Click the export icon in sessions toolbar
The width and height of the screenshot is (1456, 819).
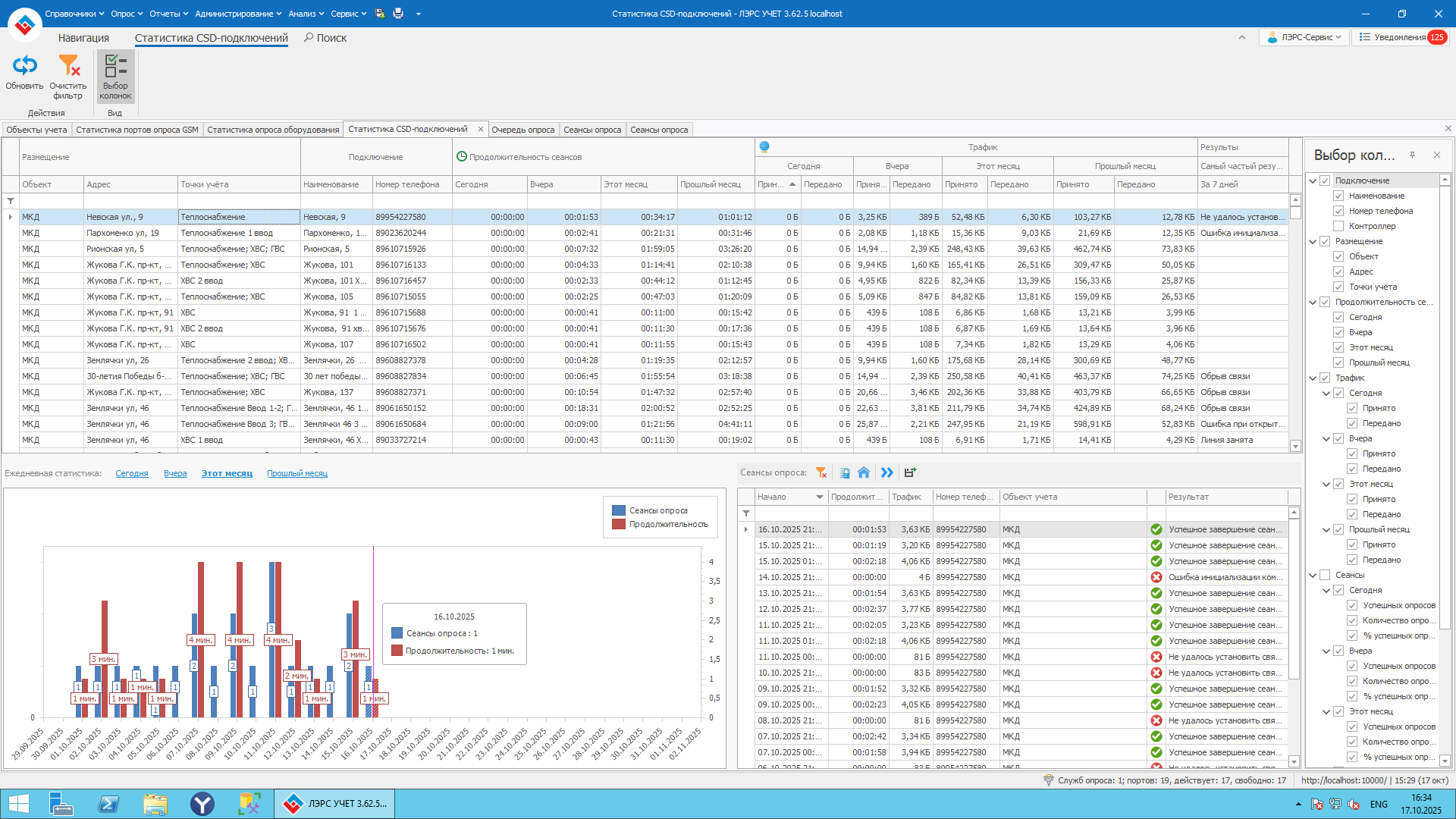(910, 472)
